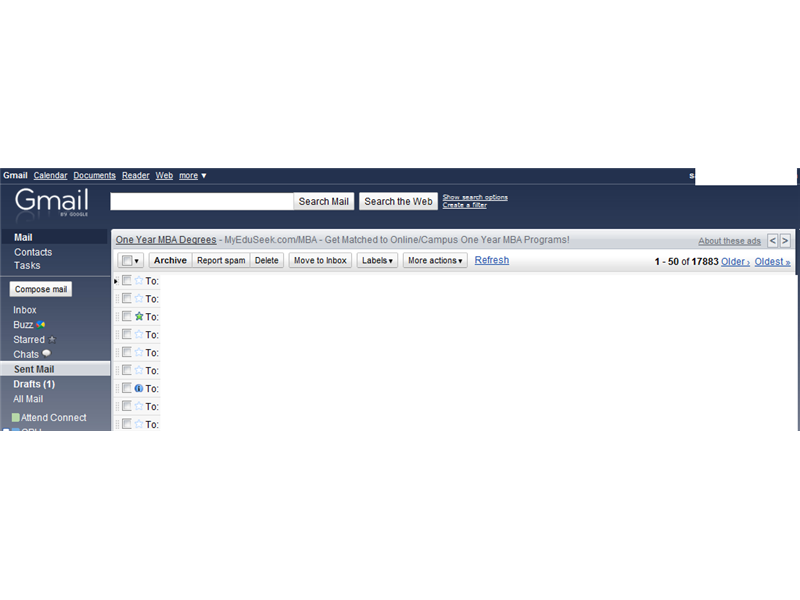Star the sixth sent message
The width and height of the screenshot is (800, 600).
coord(139,370)
